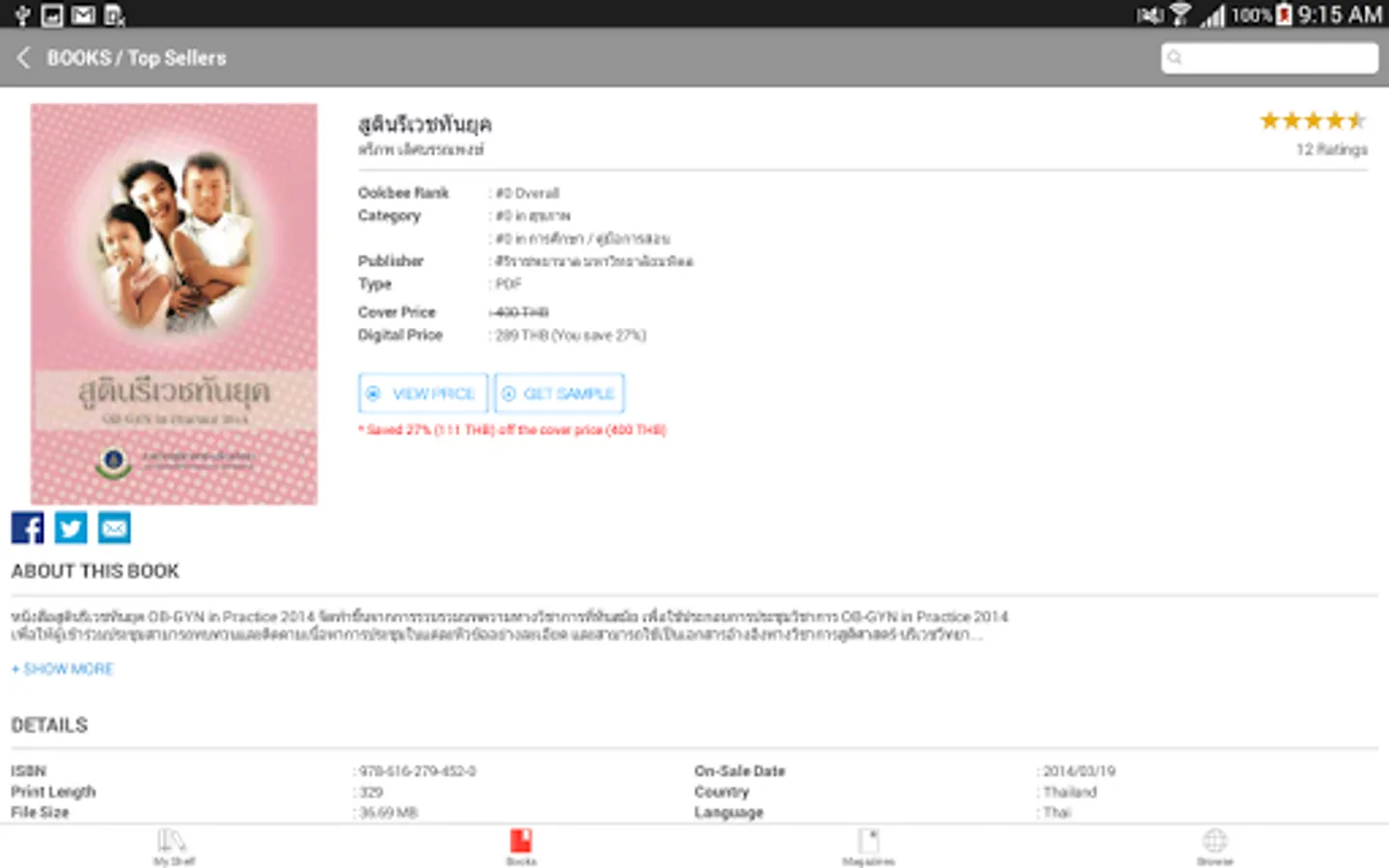Tap the Wi-Fi icon in status bar
1389x868 pixels.
[1180, 14]
